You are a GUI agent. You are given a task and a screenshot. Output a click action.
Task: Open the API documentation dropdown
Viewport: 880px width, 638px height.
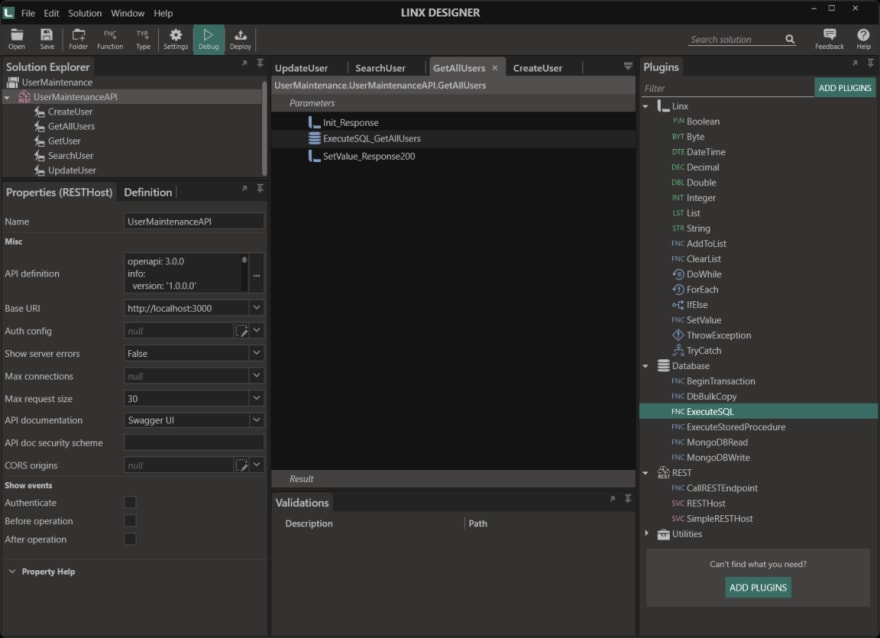tap(256, 420)
